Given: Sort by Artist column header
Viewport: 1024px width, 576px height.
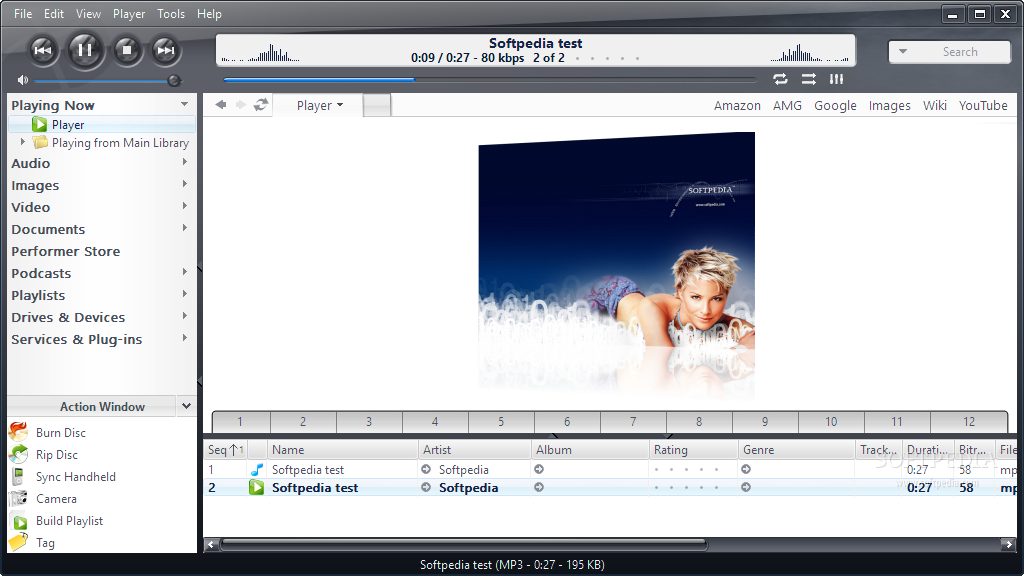Looking at the screenshot, I should coord(473,450).
